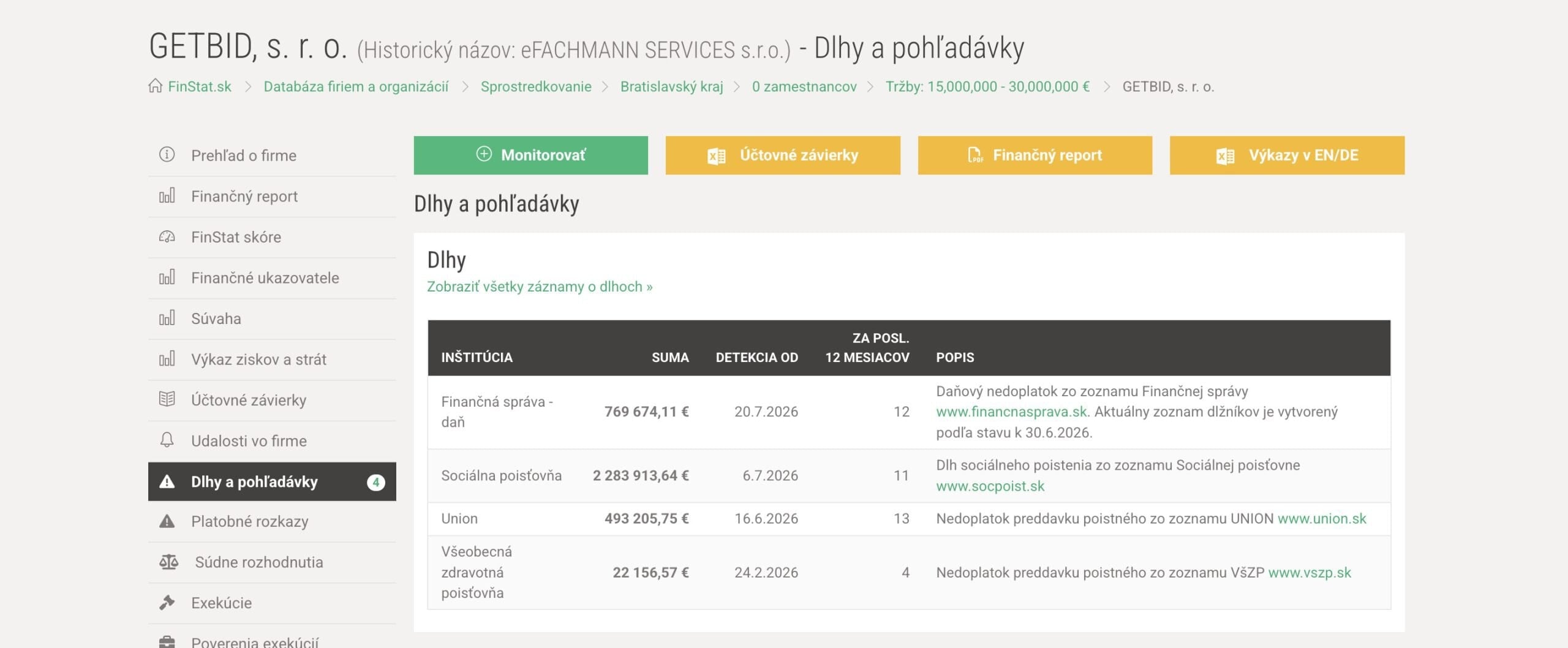Visit the www.vszp.sk link
The image size is (1568, 648).
pyautogui.click(x=1310, y=572)
